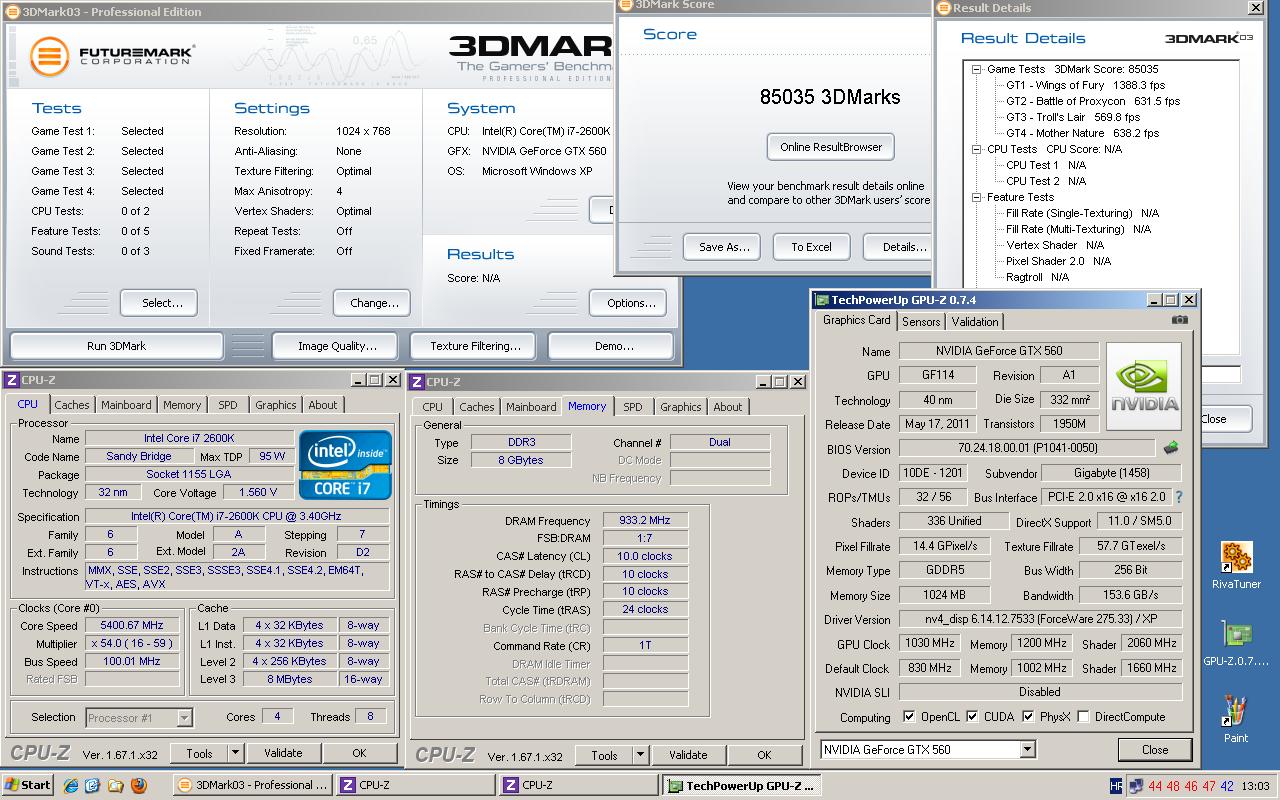Open the GPU selection dropdown in GPU-Z
The image size is (1280, 800).
1027,749
